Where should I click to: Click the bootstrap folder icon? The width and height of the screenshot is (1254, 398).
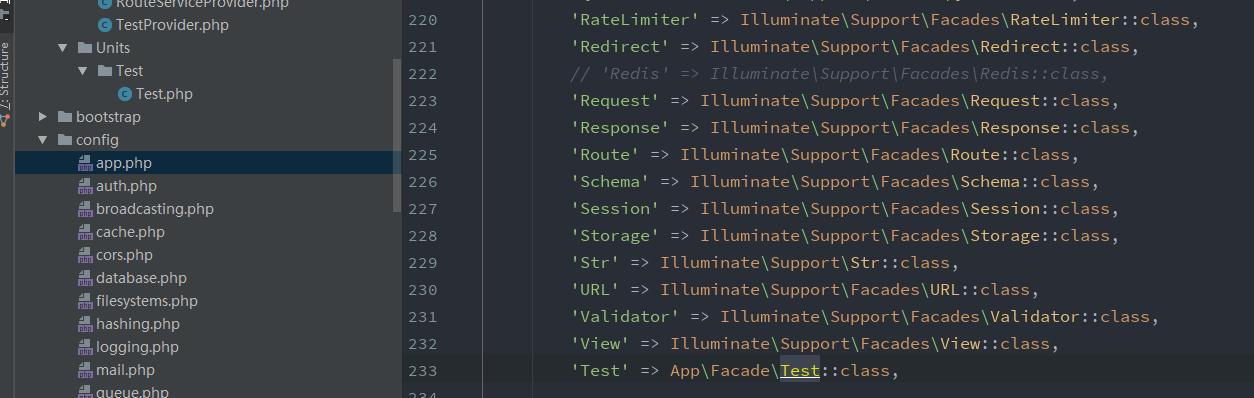(x=66, y=117)
